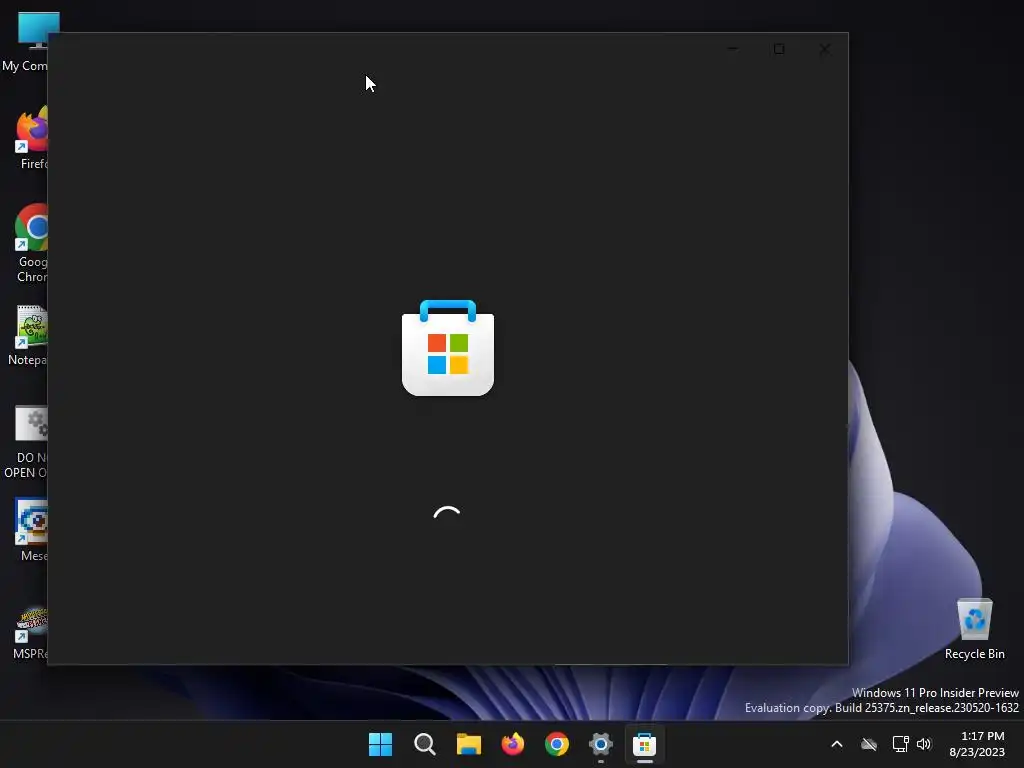The height and width of the screenshot is (768, 1024).
Task: Select Firefox desktop shortcut
Action: 31,138
